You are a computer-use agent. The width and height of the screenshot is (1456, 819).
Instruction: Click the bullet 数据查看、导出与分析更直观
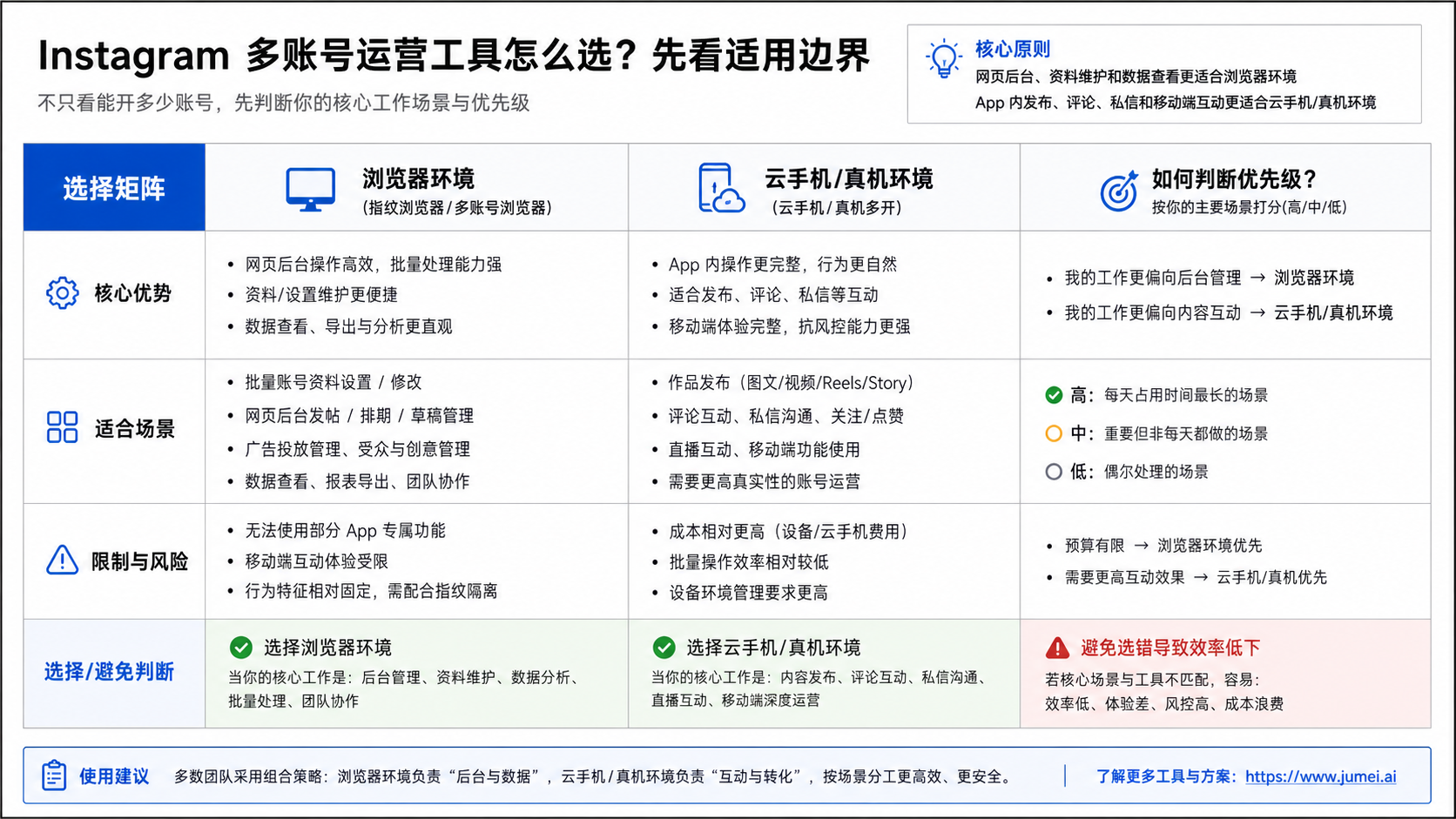(348, 326)
